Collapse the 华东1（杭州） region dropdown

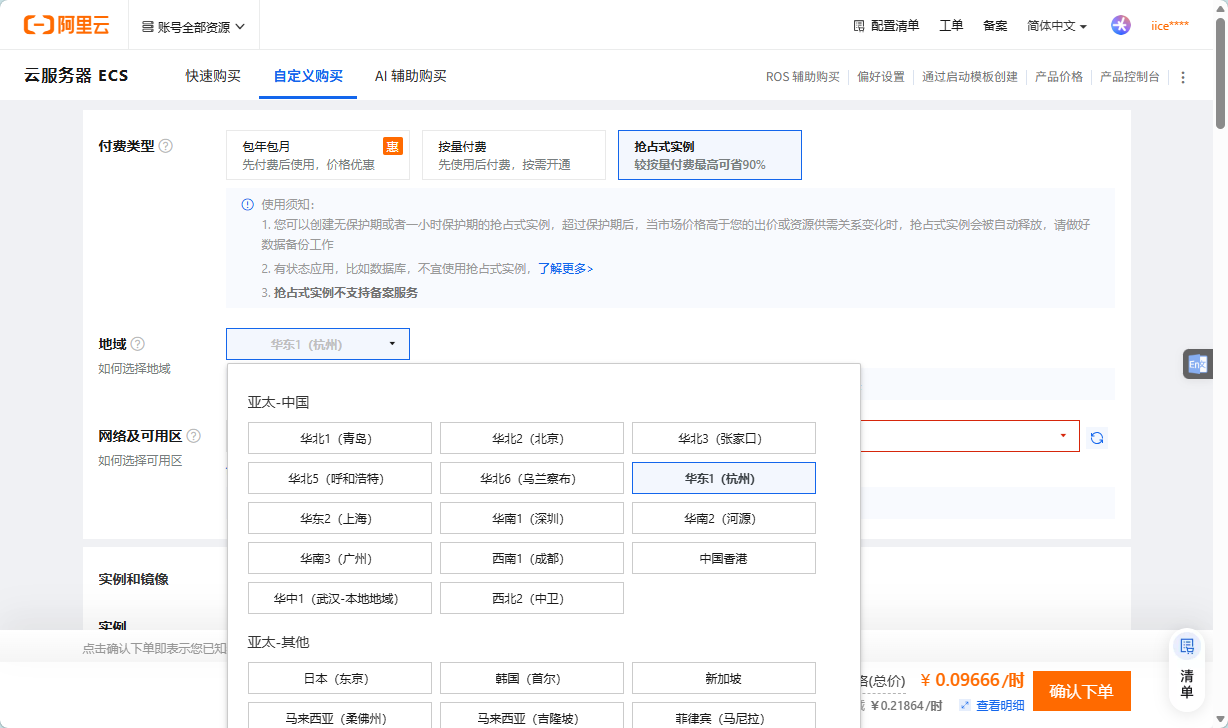[x=318, y=344]
